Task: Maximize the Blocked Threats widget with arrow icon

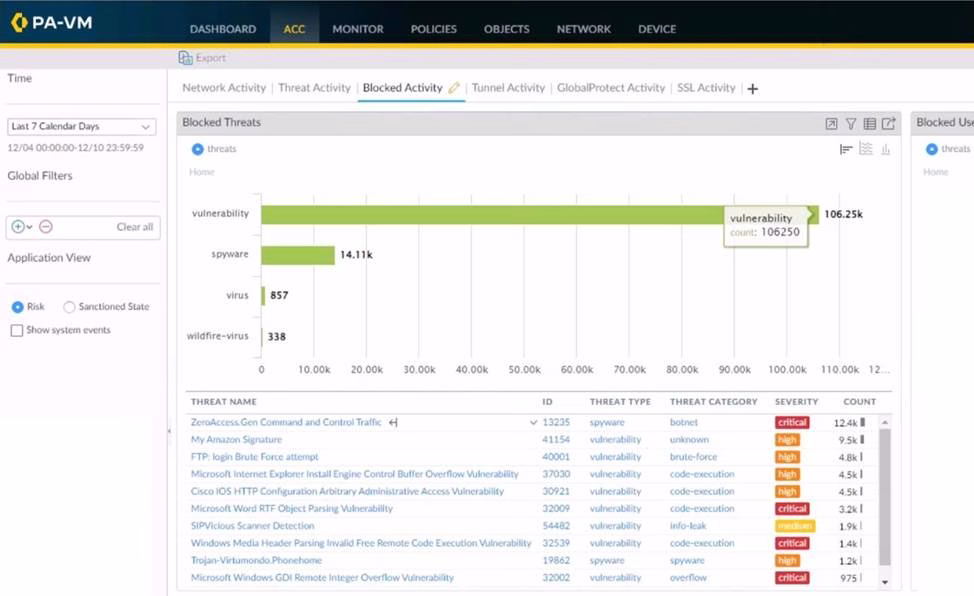Action: point(831,124)
